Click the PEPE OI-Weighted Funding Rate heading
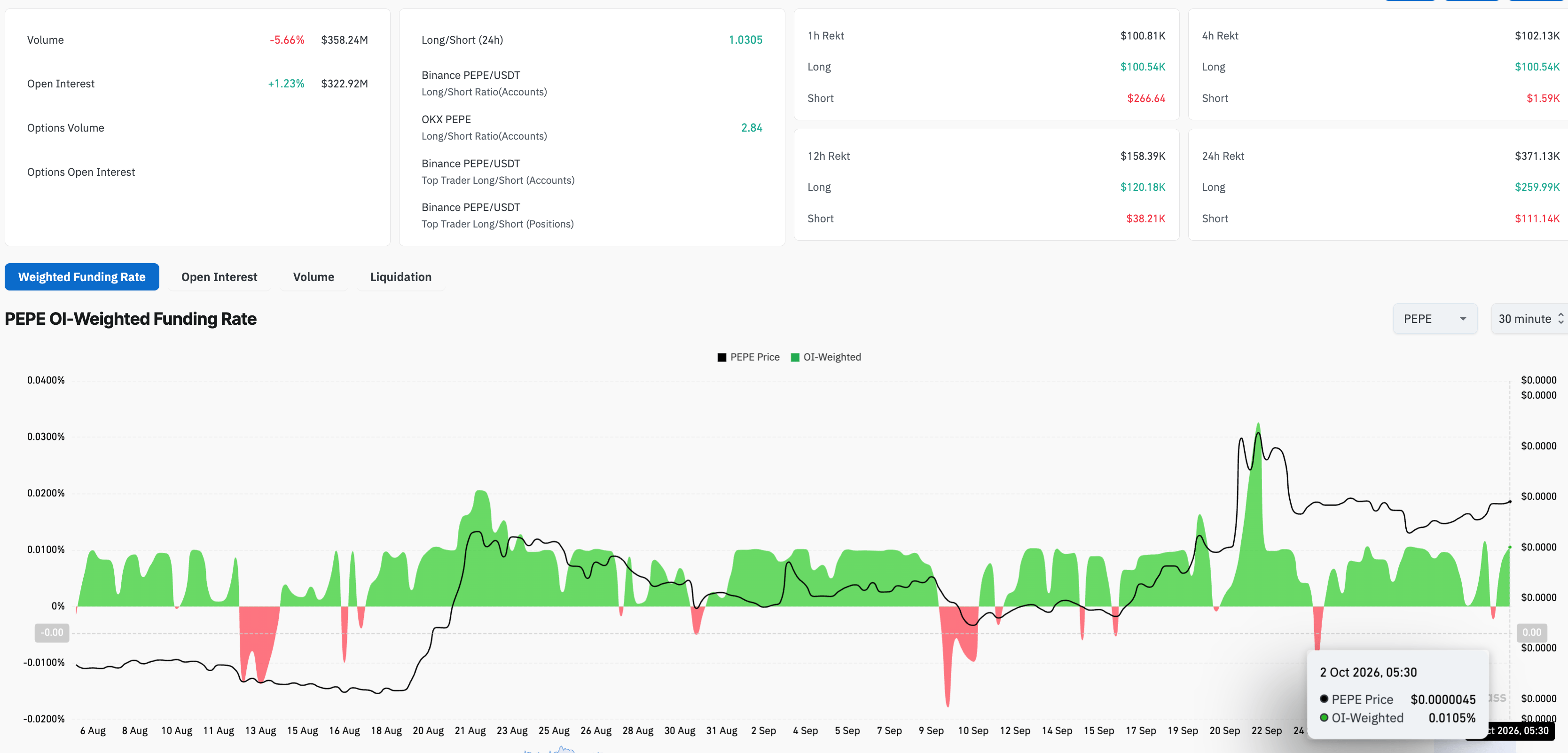 tap(130, 318)
